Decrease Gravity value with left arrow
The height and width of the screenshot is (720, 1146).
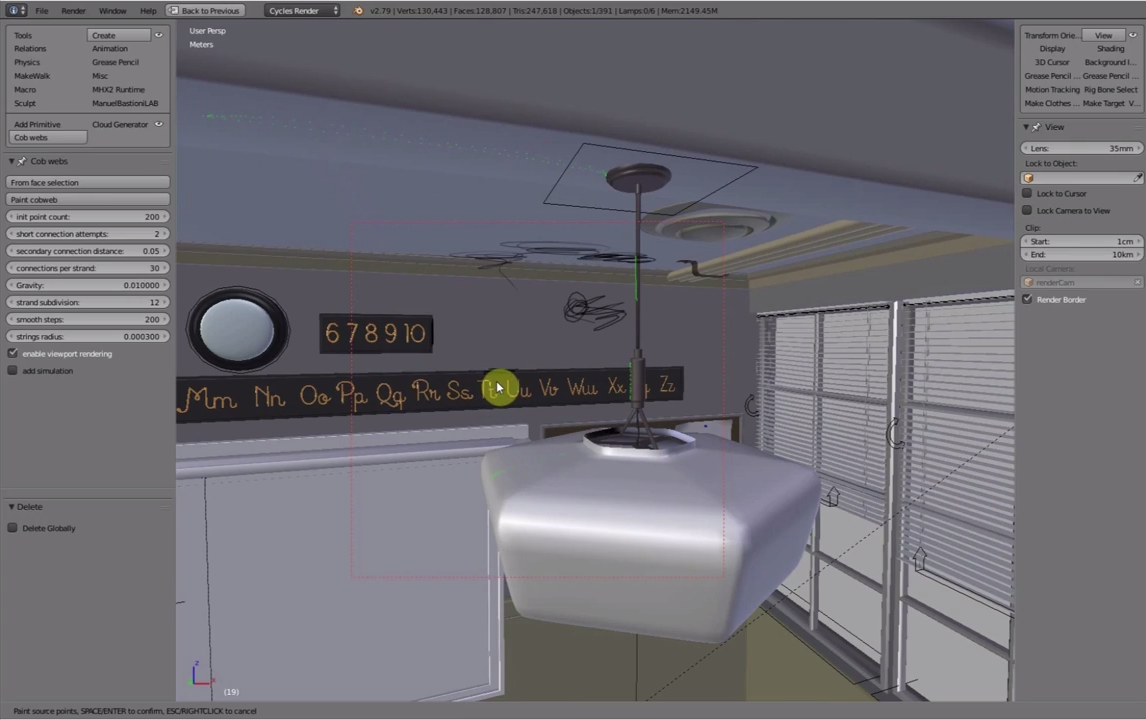(10, 286)
